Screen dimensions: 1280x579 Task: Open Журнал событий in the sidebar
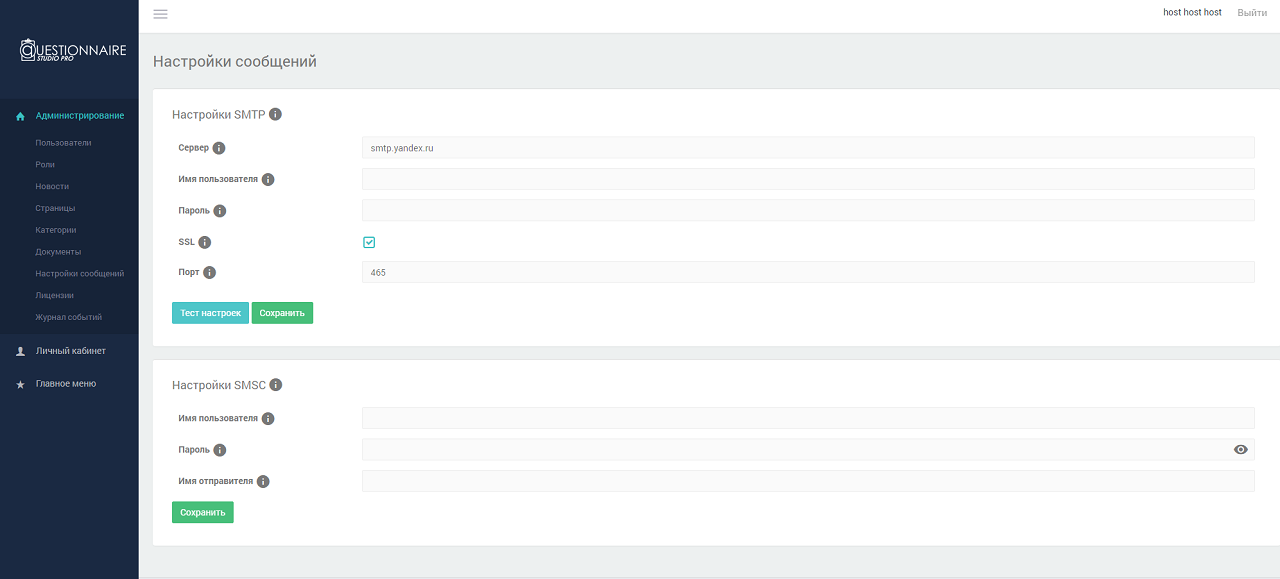[x=69, y=318]
